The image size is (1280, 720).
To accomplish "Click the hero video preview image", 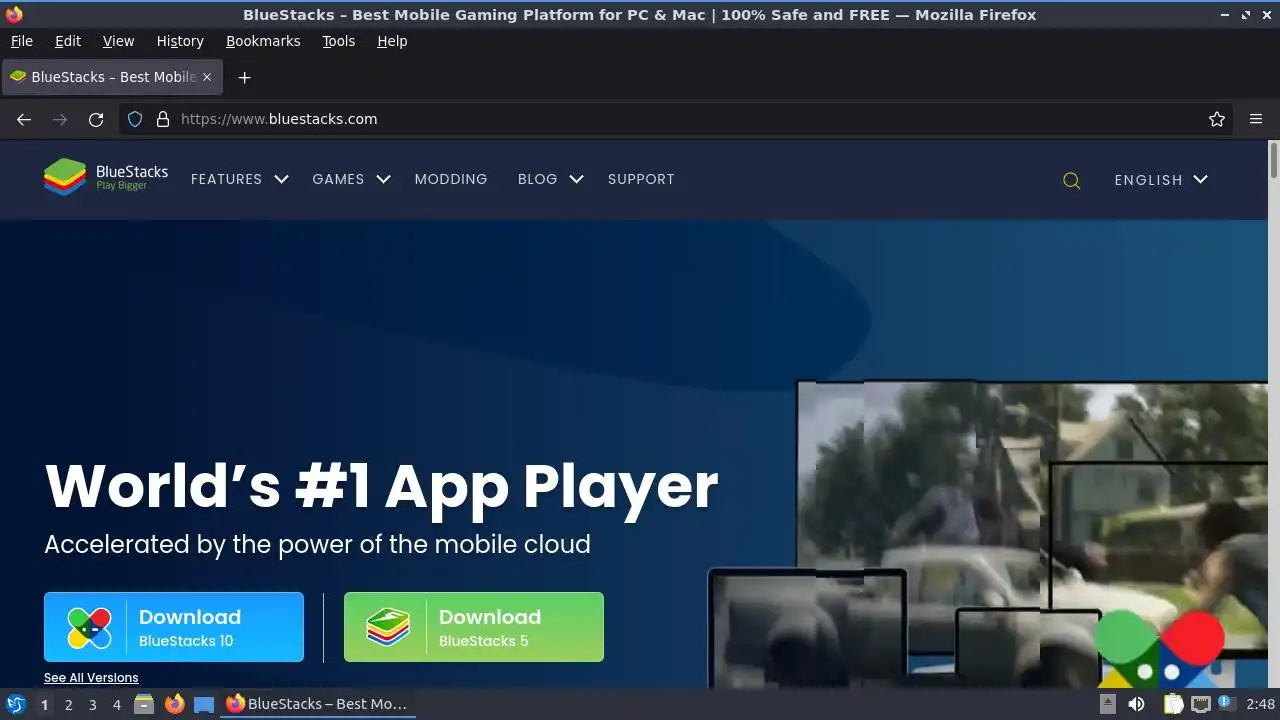I will (988, 534).
